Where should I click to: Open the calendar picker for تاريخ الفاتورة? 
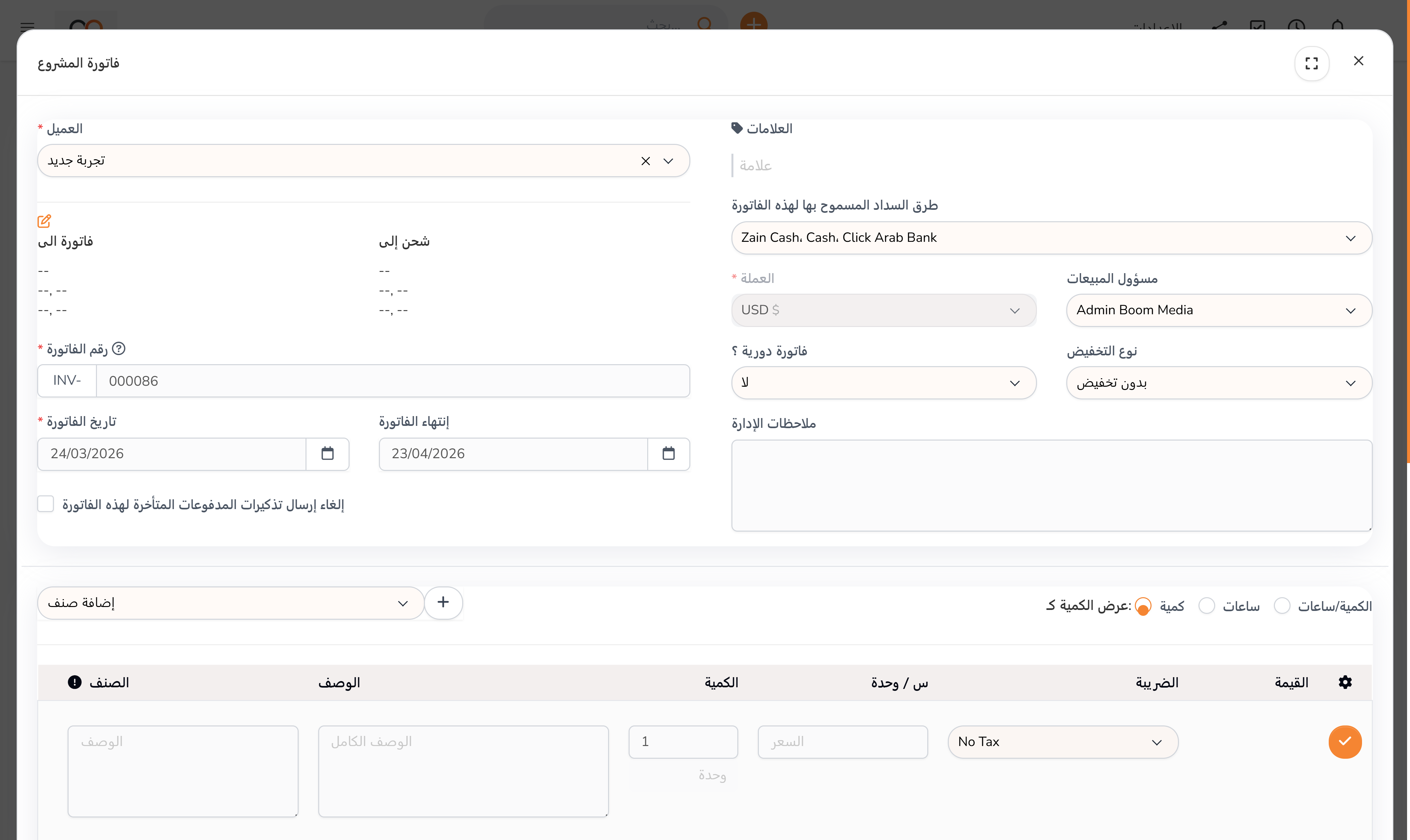point(327,453)
